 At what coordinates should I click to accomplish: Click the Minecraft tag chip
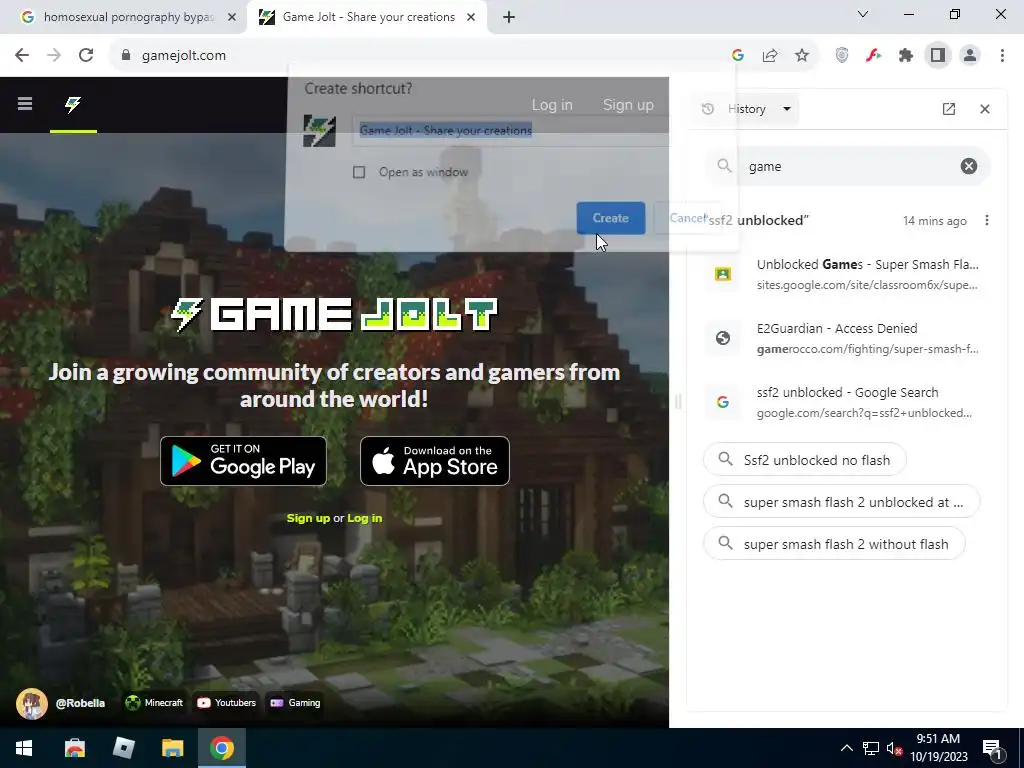pyautogui.click(x=154, y=703)
